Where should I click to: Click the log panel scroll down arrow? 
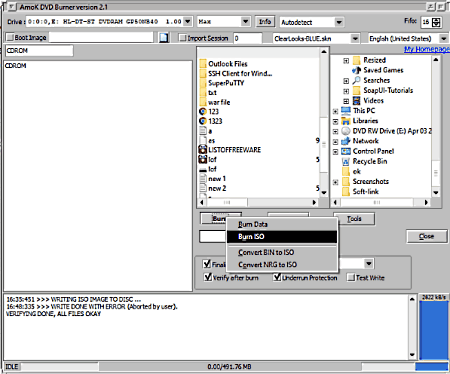(412, 355)
